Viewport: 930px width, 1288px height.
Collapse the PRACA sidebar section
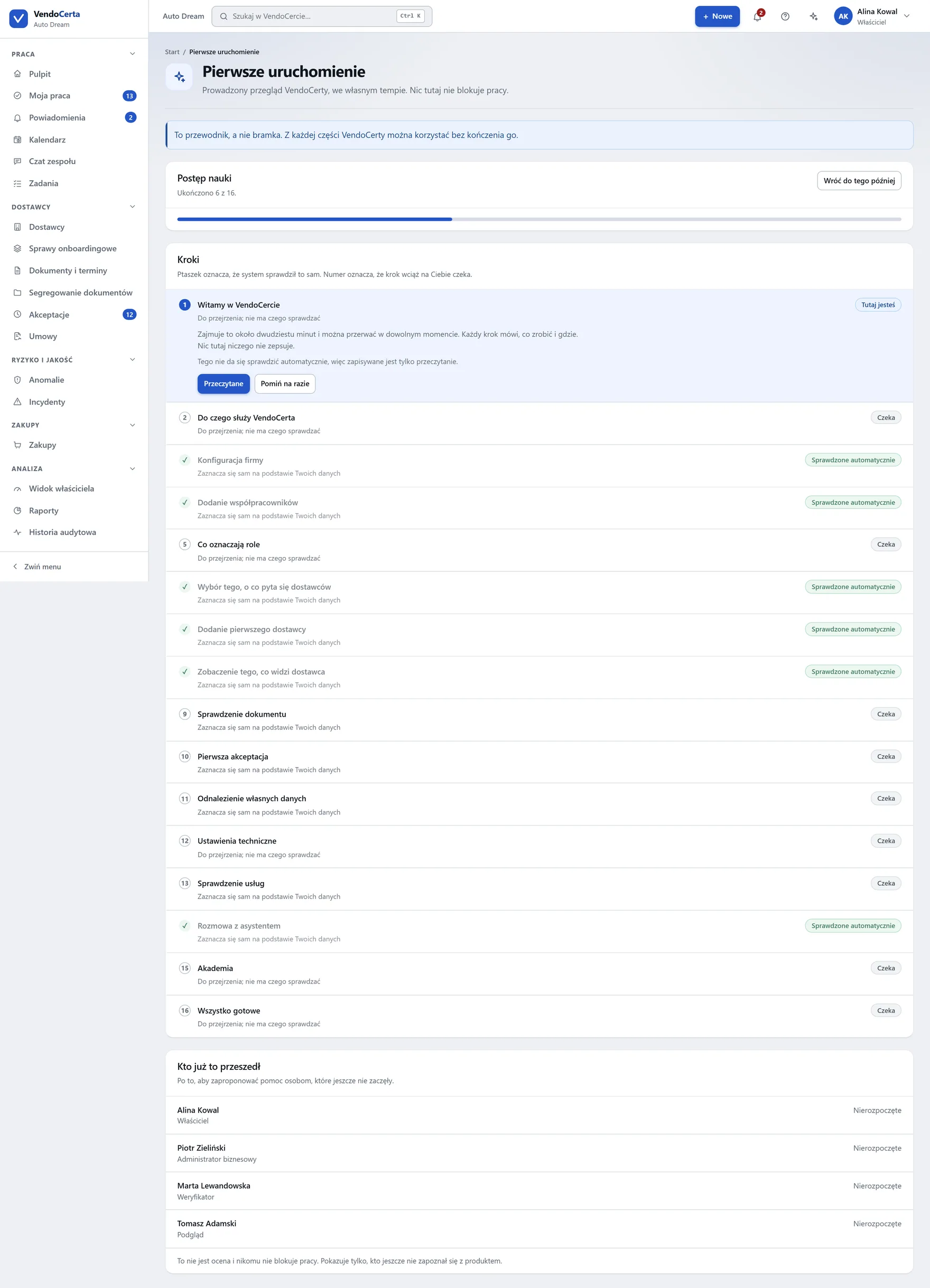[x=132, y=54]
